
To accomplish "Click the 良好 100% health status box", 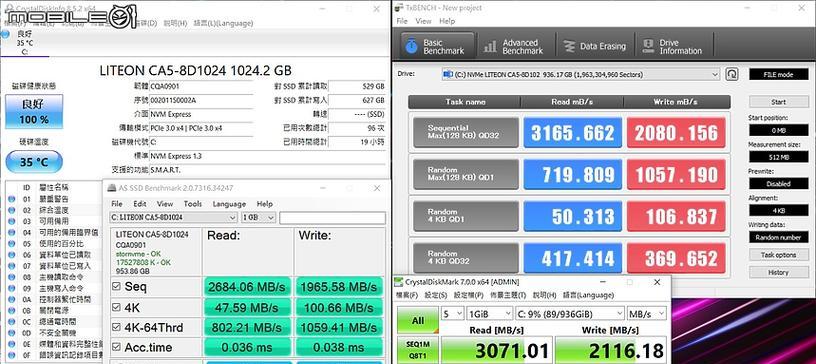I will point(34,111).
